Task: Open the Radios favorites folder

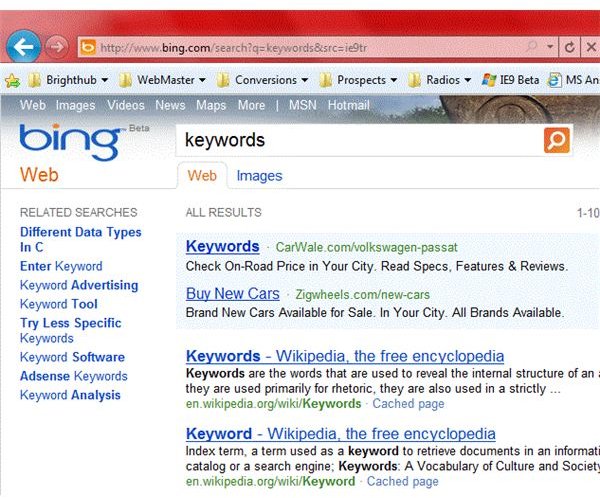Action: [x=439, y=80]
